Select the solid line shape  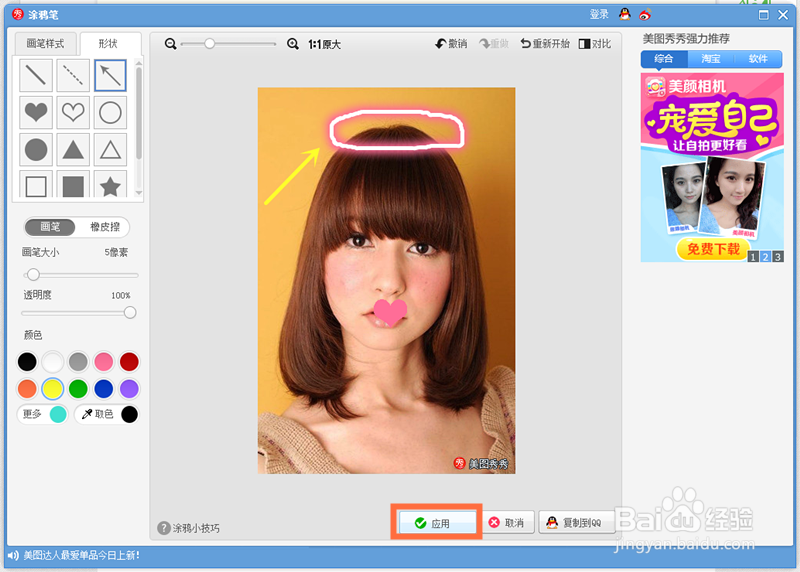[x=36, y=76]
